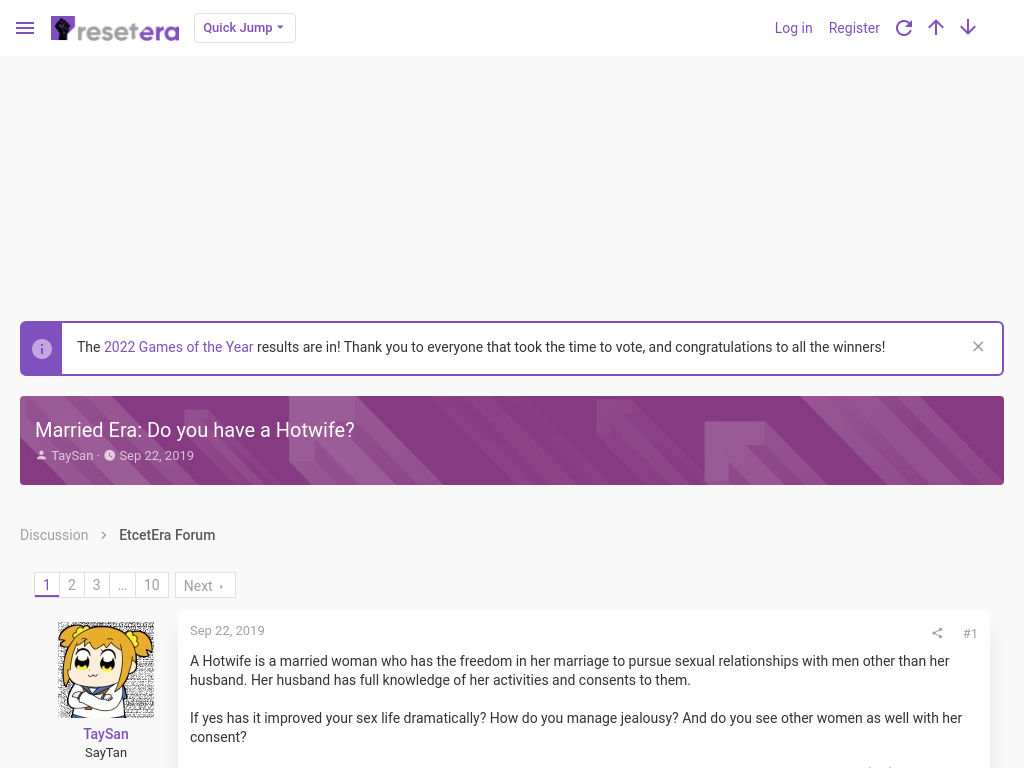Open the hamburger navigation menu
1024x768 pixels.
[x=25, y=28]
